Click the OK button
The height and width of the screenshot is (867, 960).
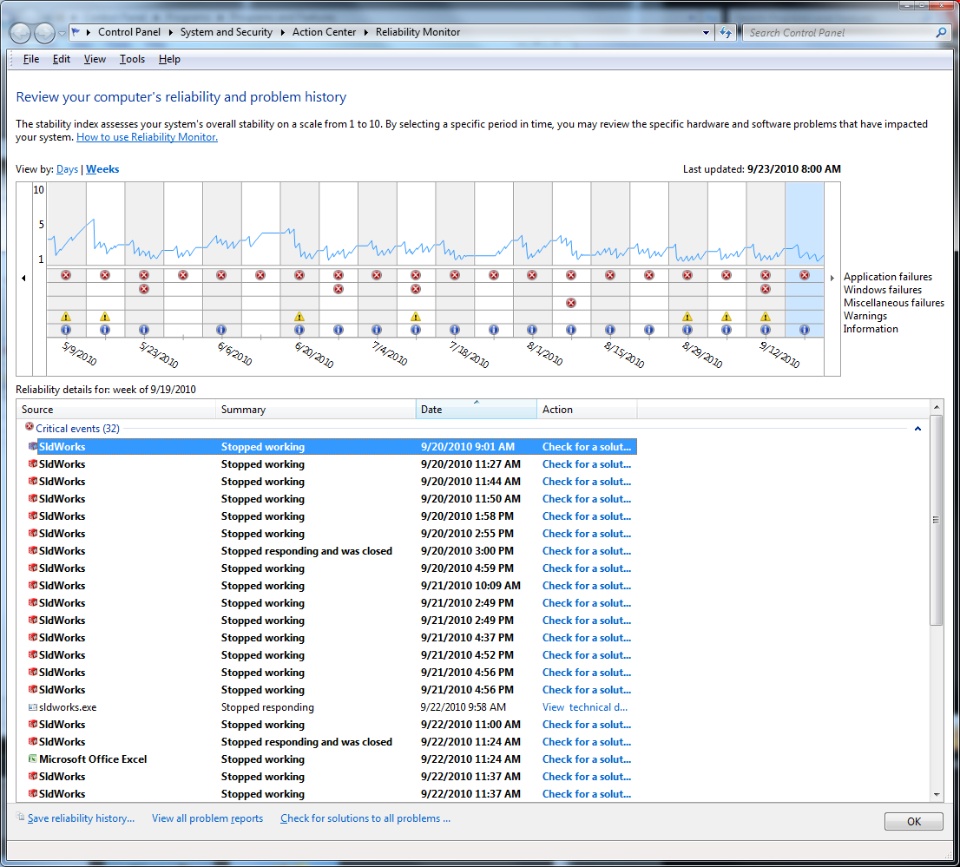913,822
